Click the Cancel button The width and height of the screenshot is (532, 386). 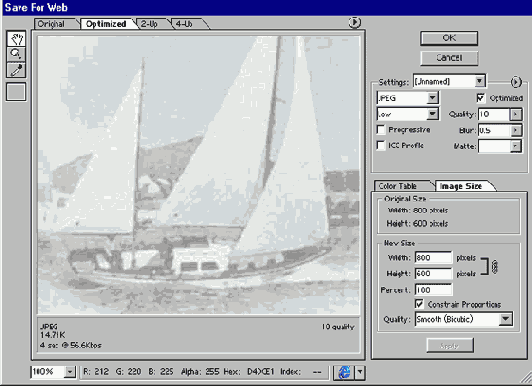click(449, 58)
